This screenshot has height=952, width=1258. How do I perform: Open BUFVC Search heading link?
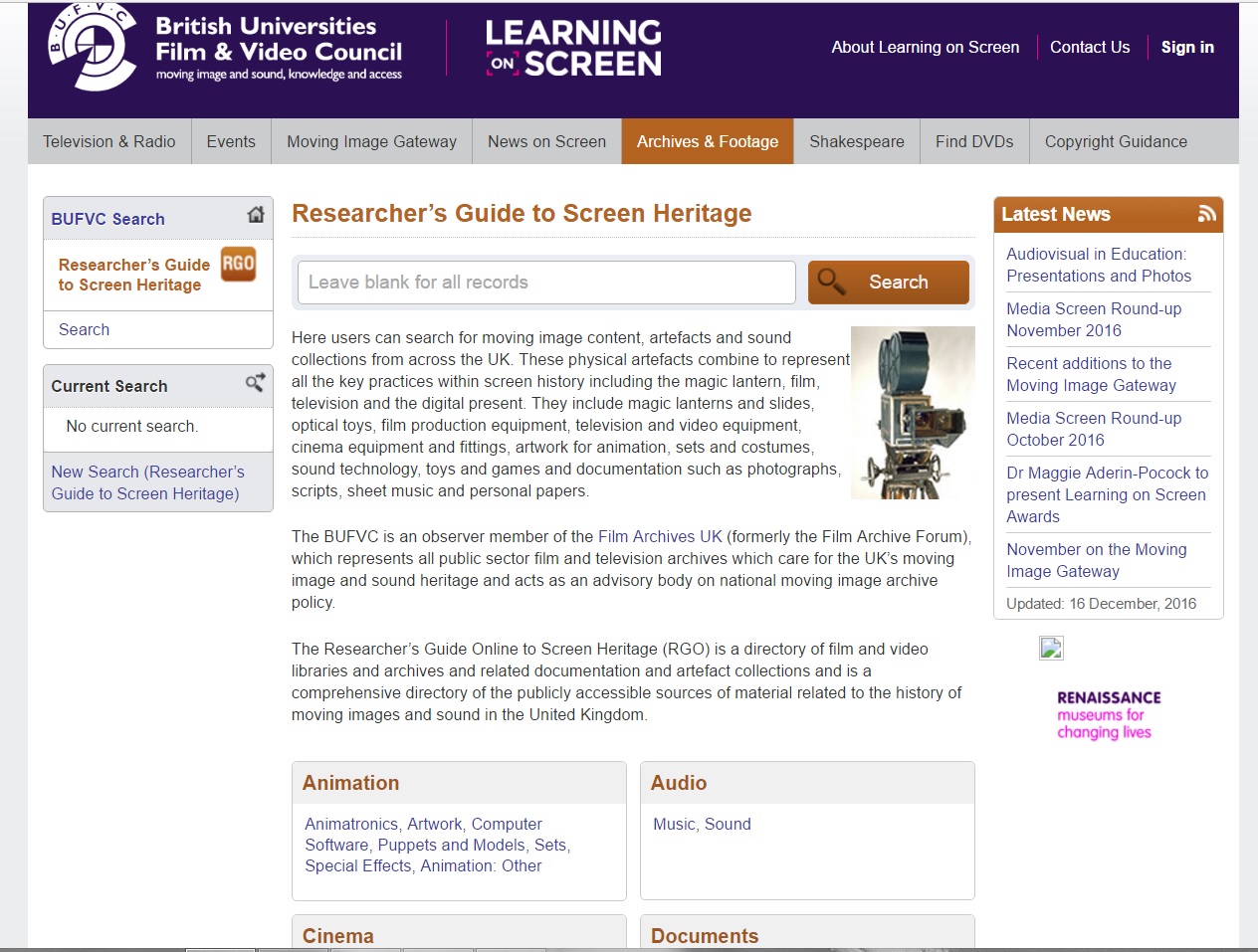[x=107, y=219]
